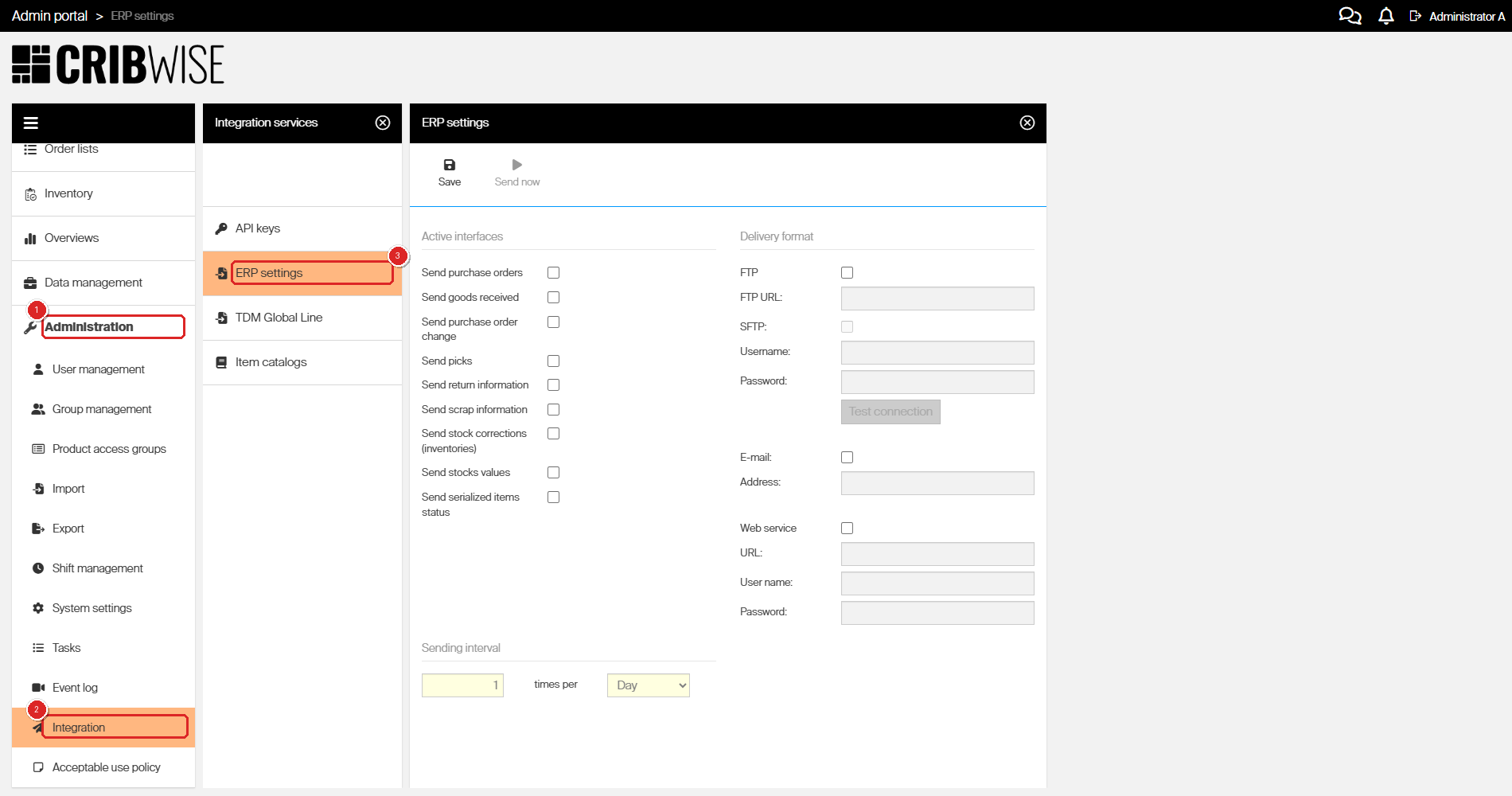
Task: Click the FTP Password input field
Action: coord(937,382)
